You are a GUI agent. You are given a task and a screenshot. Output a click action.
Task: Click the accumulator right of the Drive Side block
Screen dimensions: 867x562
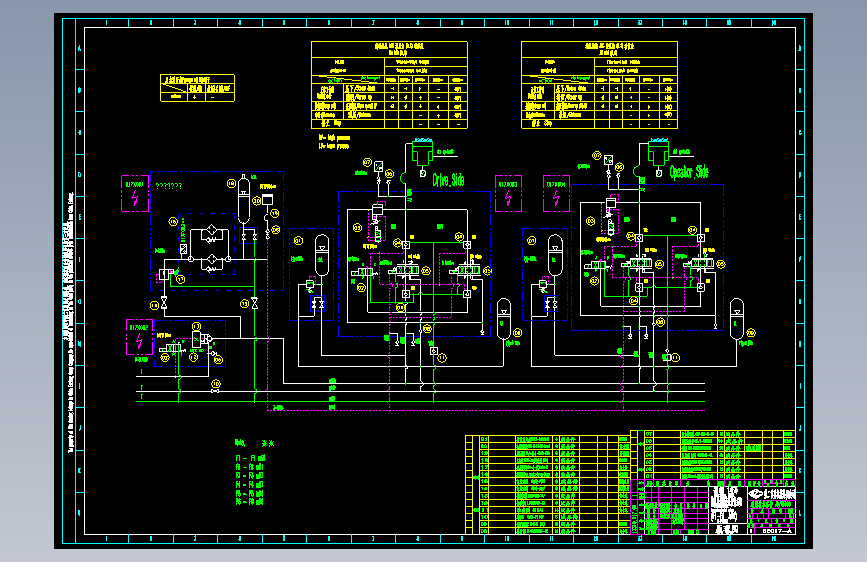[504, 319]
